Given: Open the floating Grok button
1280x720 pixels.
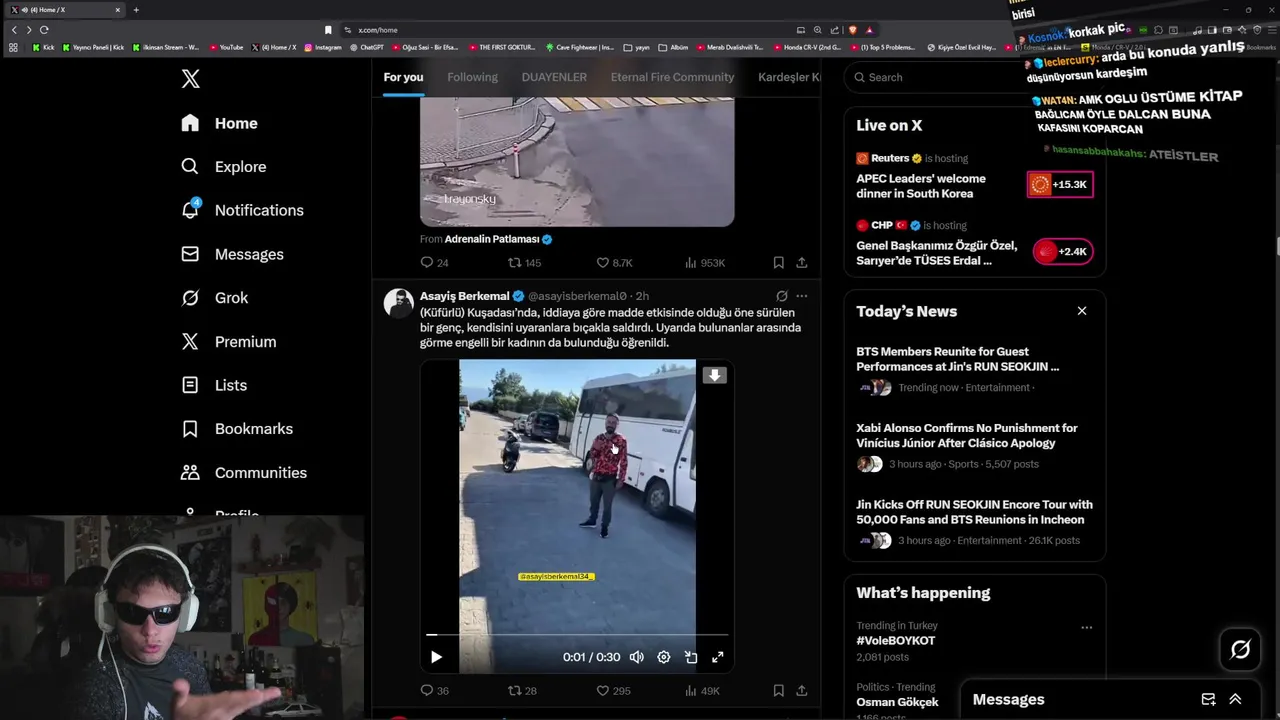Looking at the screenshot, I should [x=1240, y=650].
